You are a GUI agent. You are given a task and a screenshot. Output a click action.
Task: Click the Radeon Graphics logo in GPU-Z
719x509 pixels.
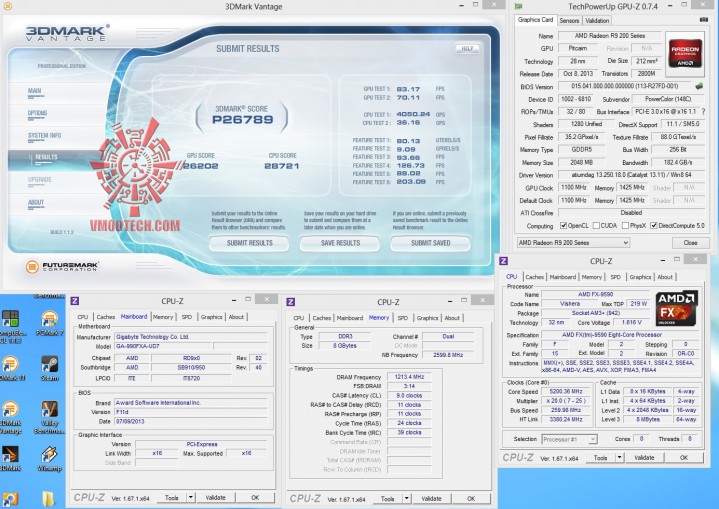coord(685,54)
